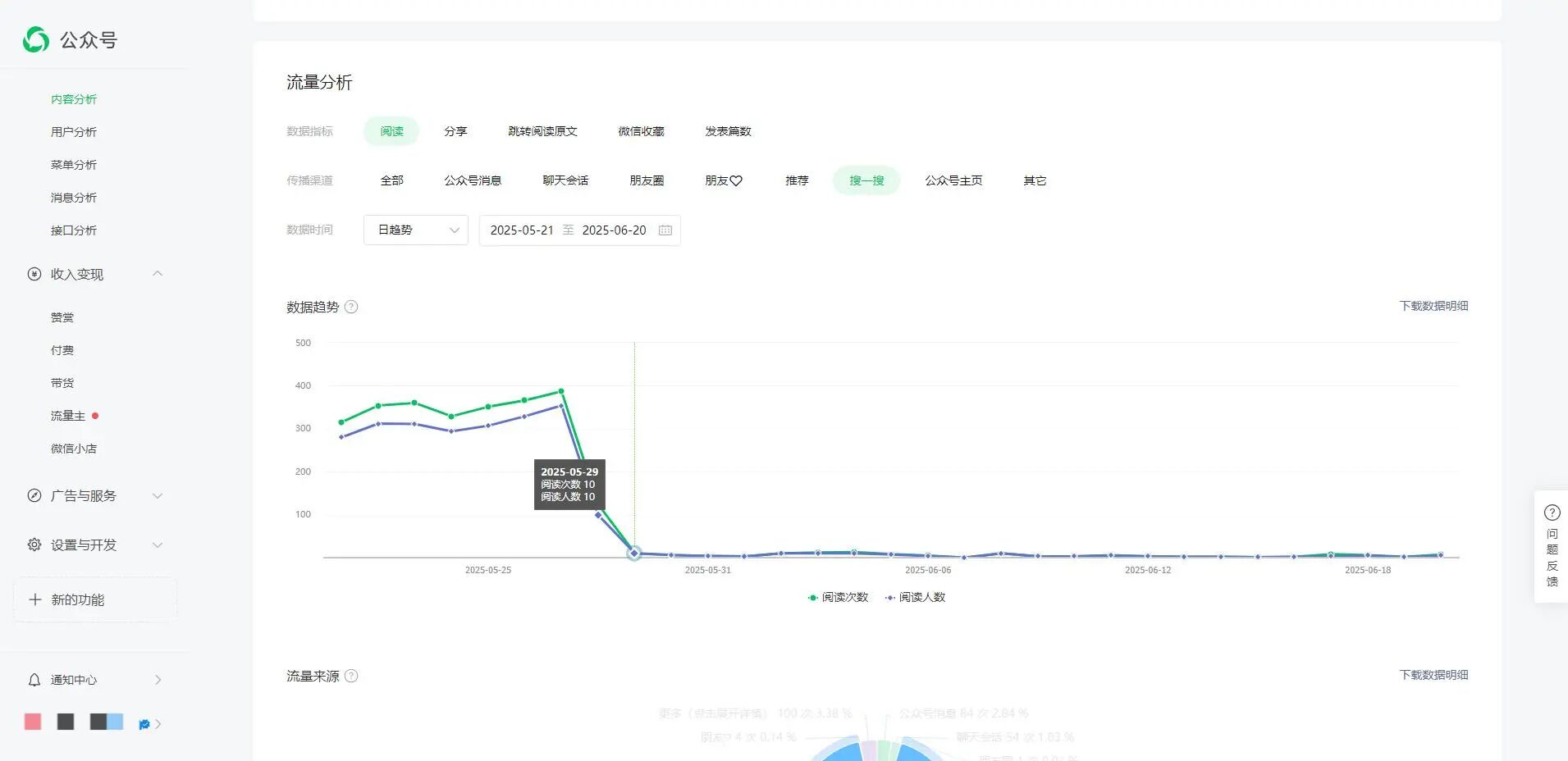This screenshot has height=761, width=1568.
Task: Open 消息分析 in the sidebar
Action: pos(74,198)
